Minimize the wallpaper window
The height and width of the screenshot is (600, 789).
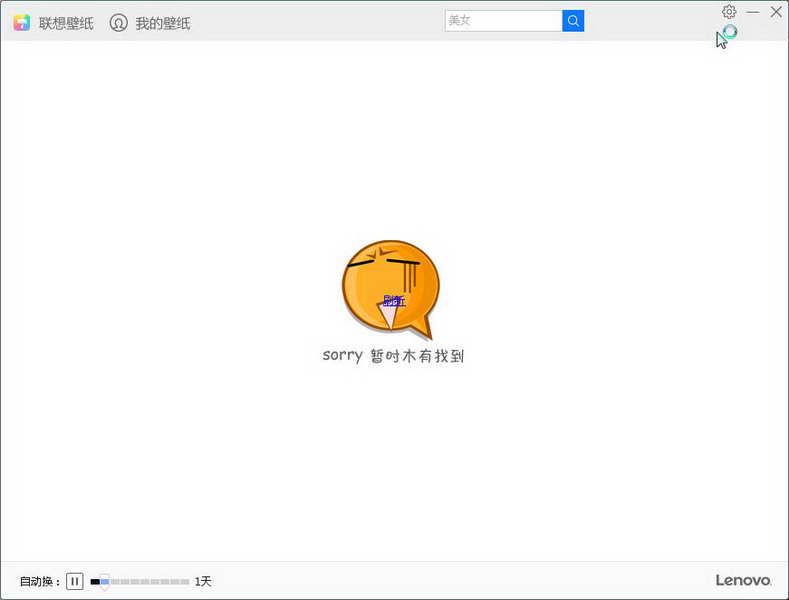(753, 12)
